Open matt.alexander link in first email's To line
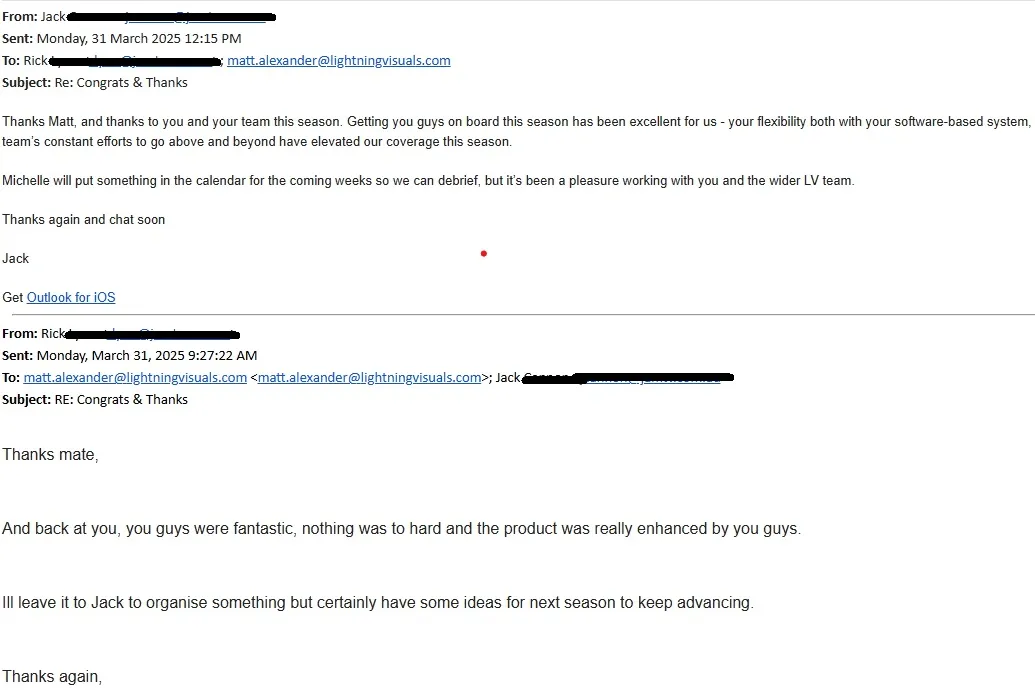This screenshot has width=1035, height=693. click(338, 60)
